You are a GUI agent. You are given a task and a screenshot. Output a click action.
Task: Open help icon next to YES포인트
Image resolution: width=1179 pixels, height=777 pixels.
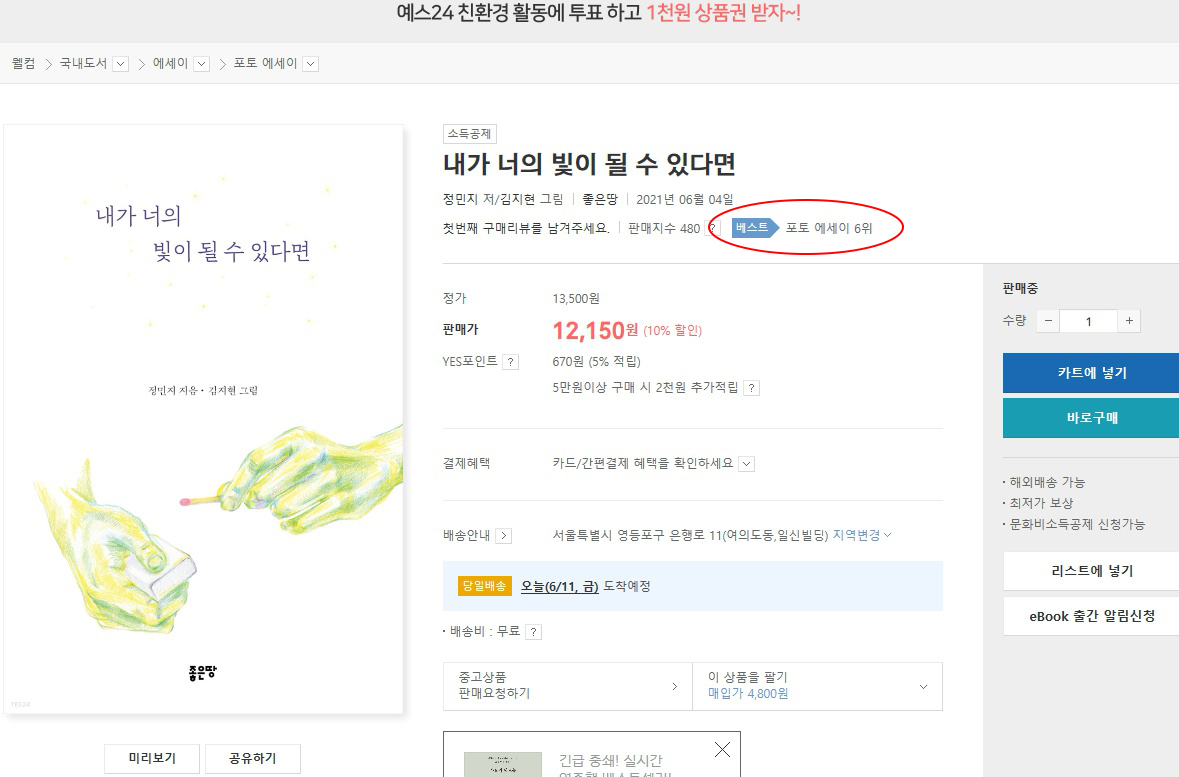pyautogui.click(x=511, y=362)
